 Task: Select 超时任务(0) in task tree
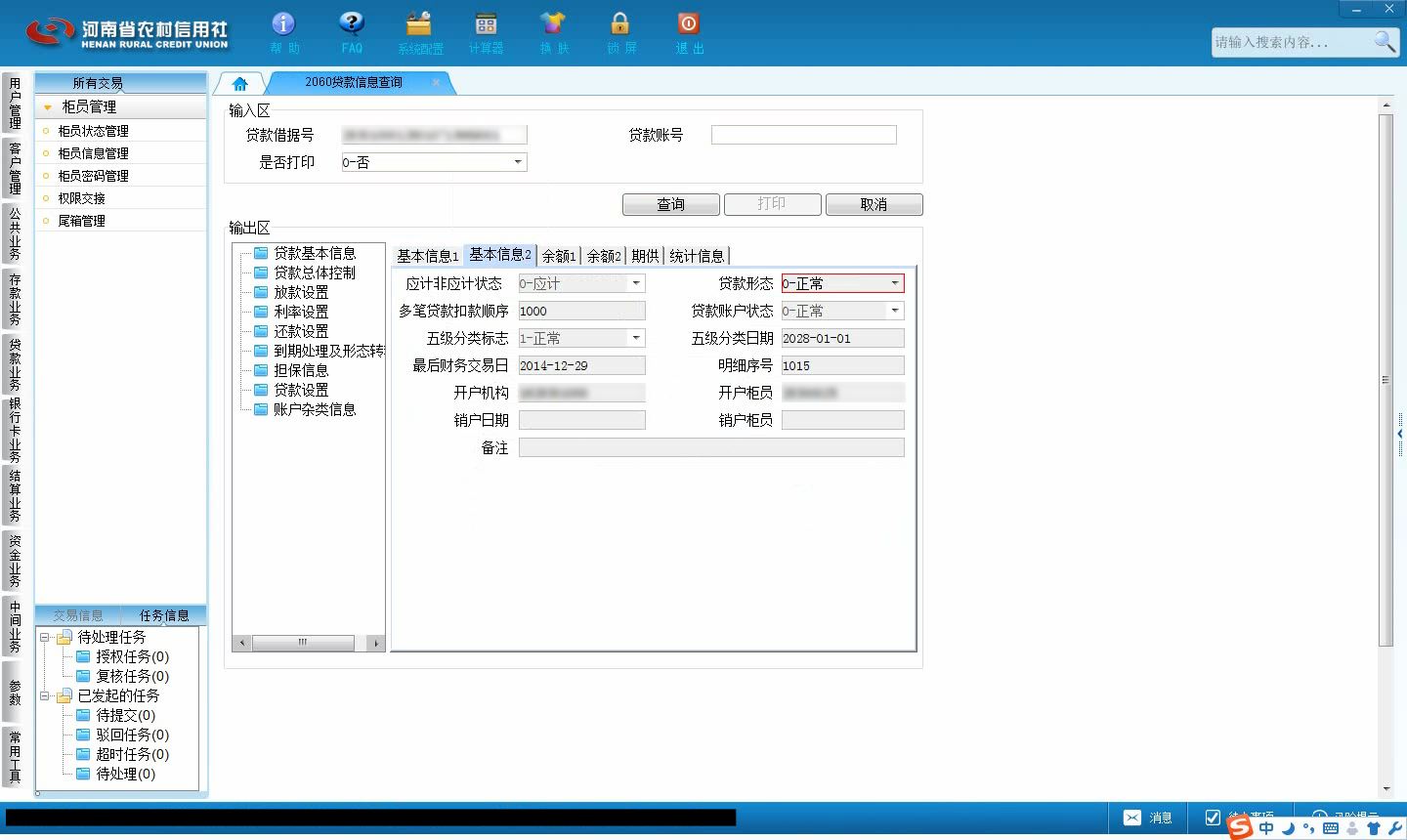[x=132, y=754]
